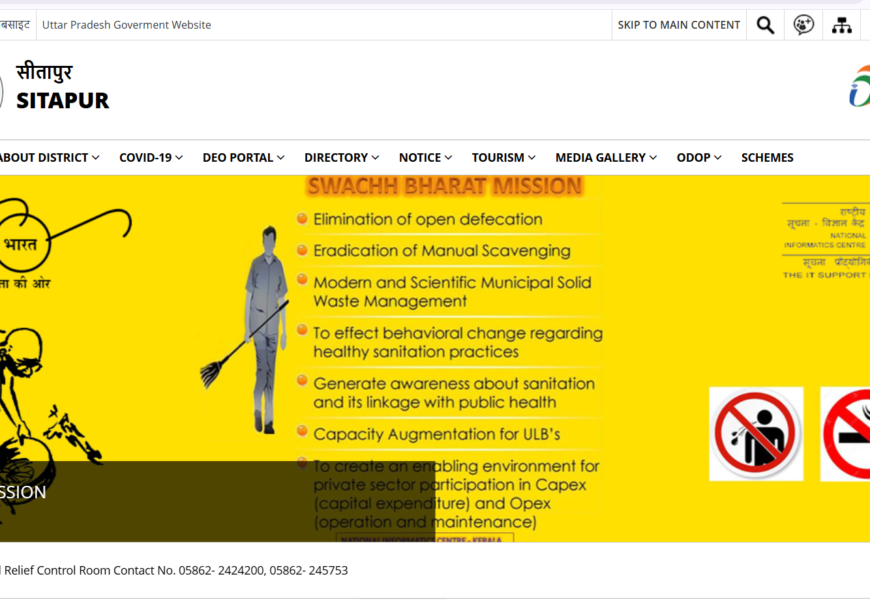Open the Media Gallery dropdown
The width and height of the screenshot is (870, 600).
pyautogui.click(x=606, y=157)
